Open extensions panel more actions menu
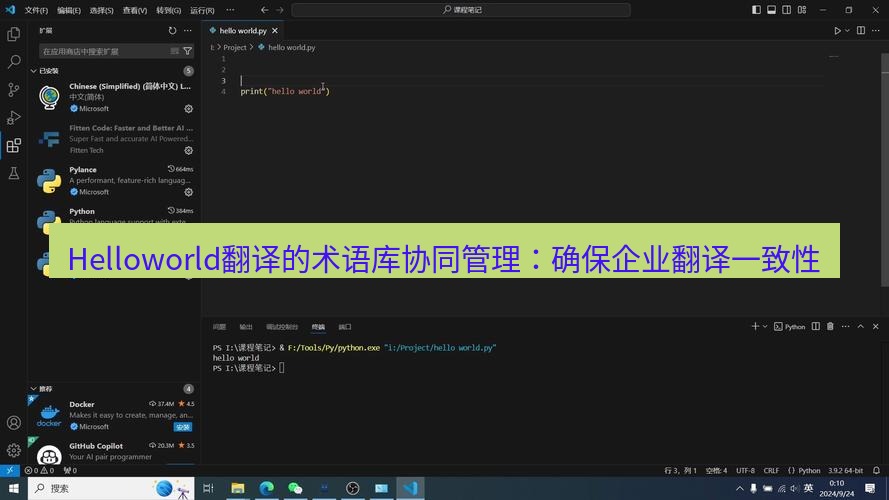The image size is (889, 500). (x=188, y=31)
